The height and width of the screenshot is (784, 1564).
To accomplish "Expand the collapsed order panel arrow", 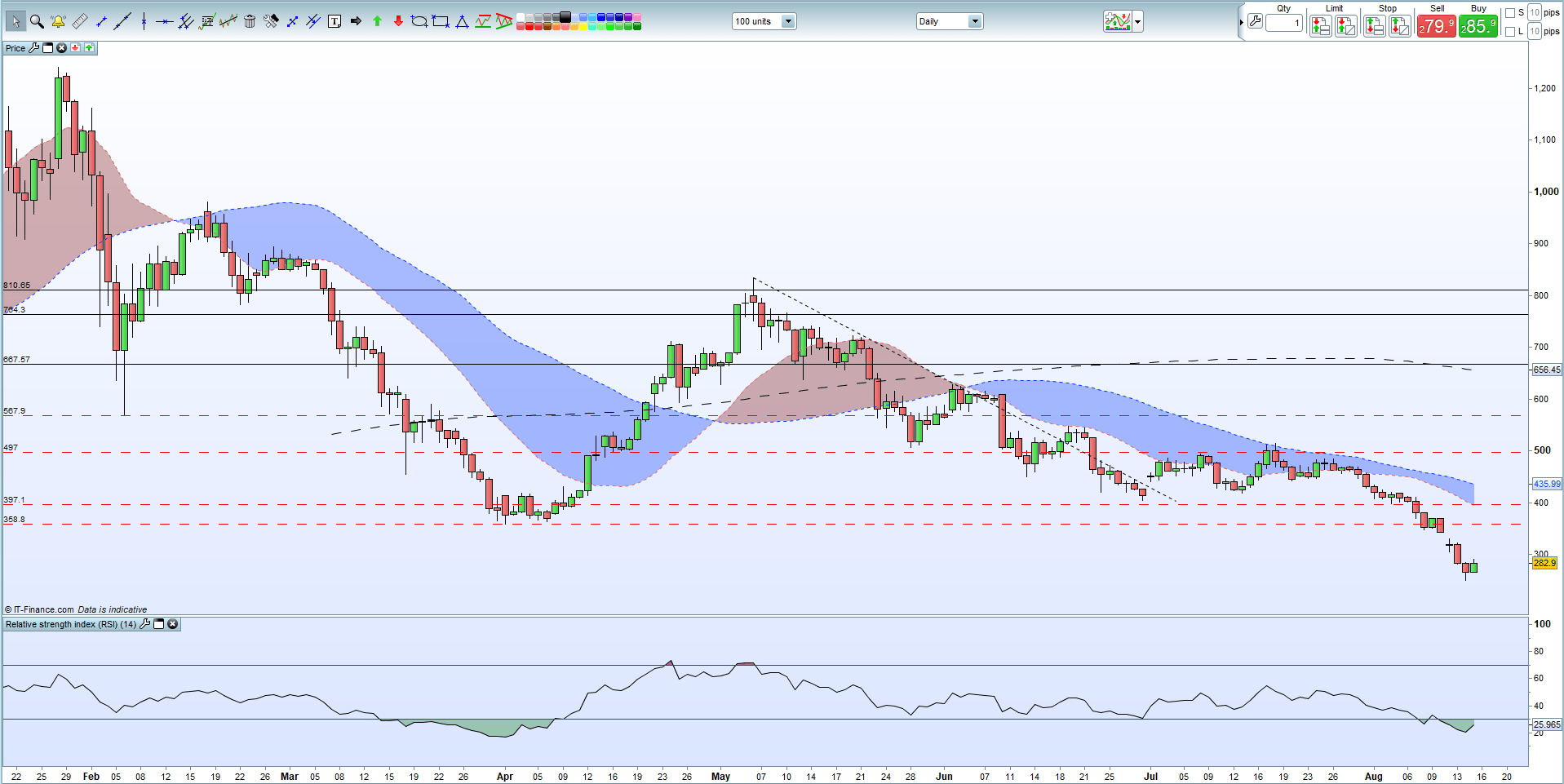I will [1242, 22].
